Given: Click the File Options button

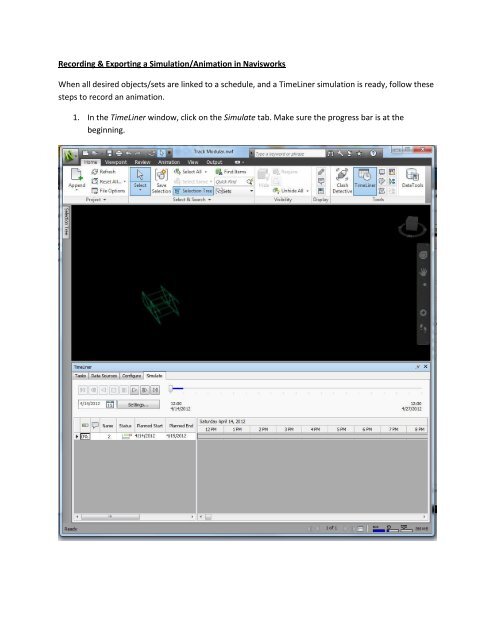Looking at the screenshot, I should tap(108, 191).
